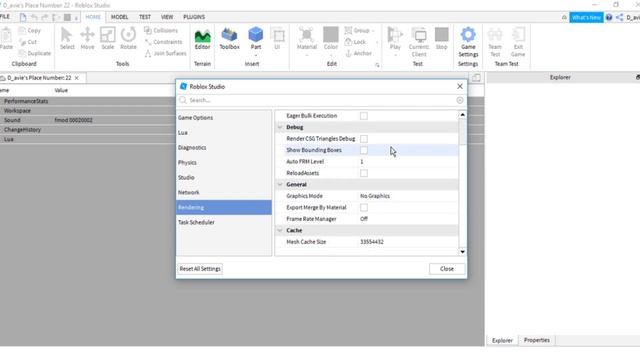
Task: Toggle Constraints in Tools group
Action: click(x=163, y=42)
